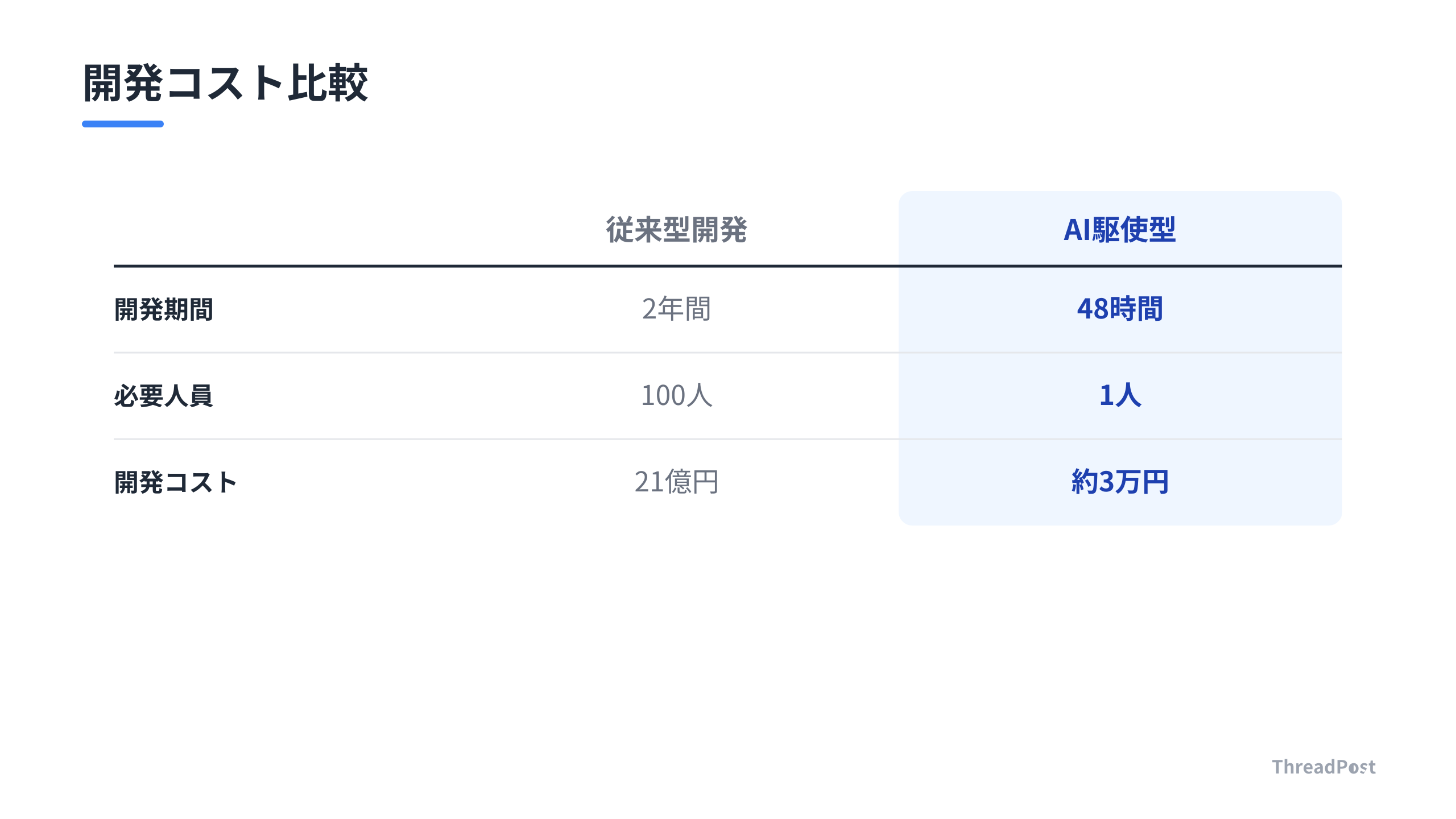Select the 1人 cell
This screenshot has width=1456, height=819.
pos(1120,395)
